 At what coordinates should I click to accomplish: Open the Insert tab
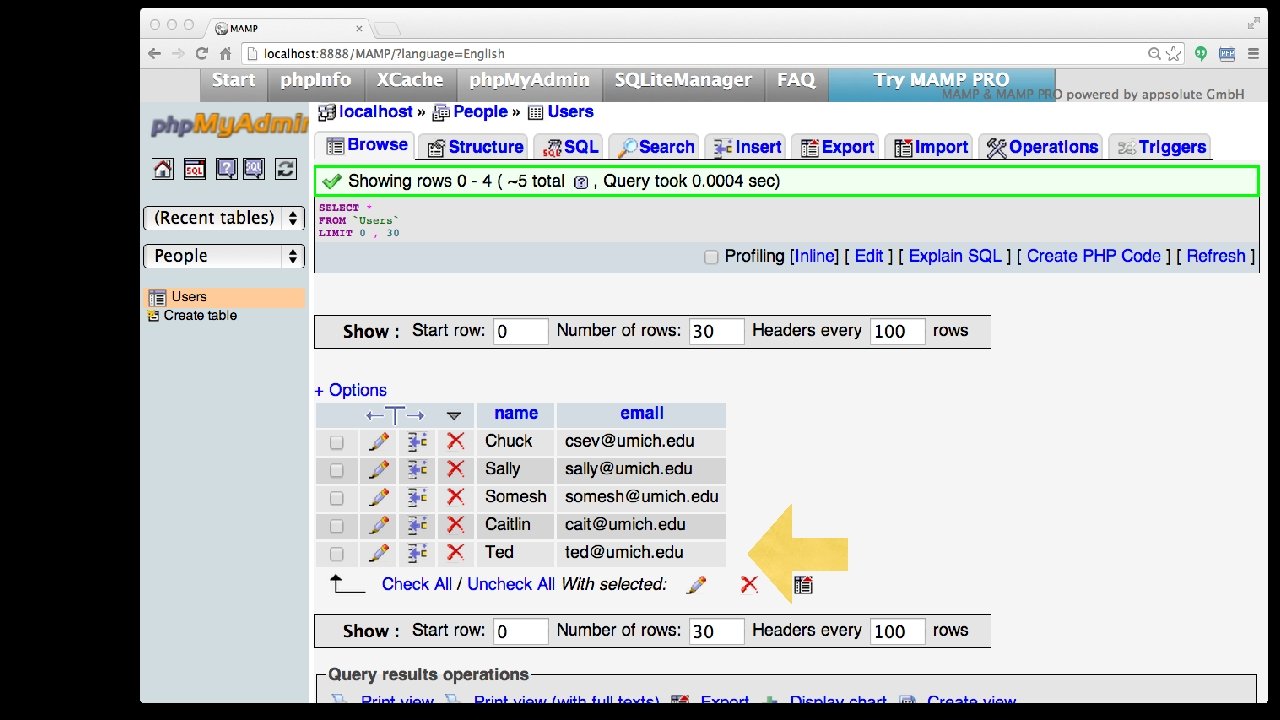[746, 147]
